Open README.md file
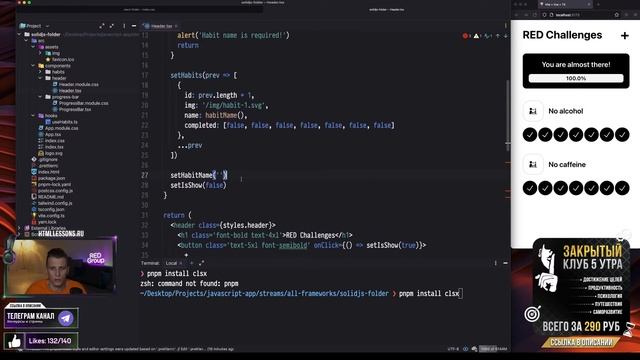The image size is (640, 360). point(47,197)
